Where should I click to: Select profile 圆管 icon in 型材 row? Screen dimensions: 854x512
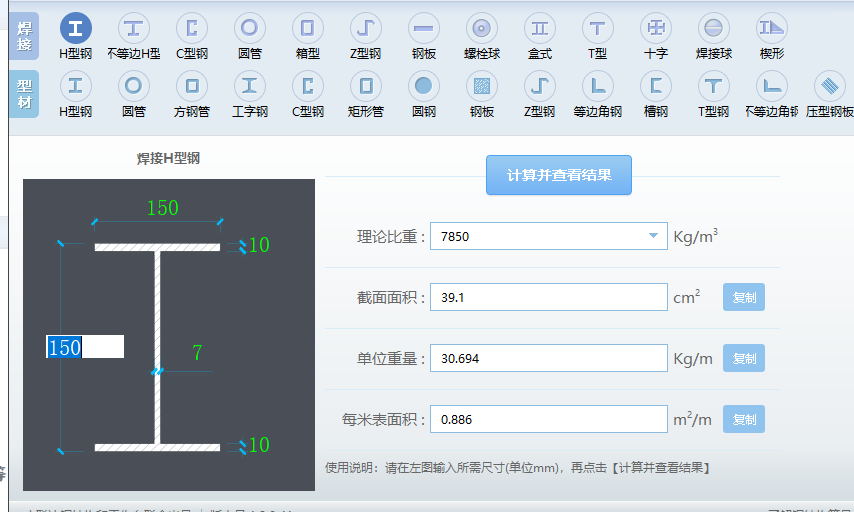click(133, 86)
